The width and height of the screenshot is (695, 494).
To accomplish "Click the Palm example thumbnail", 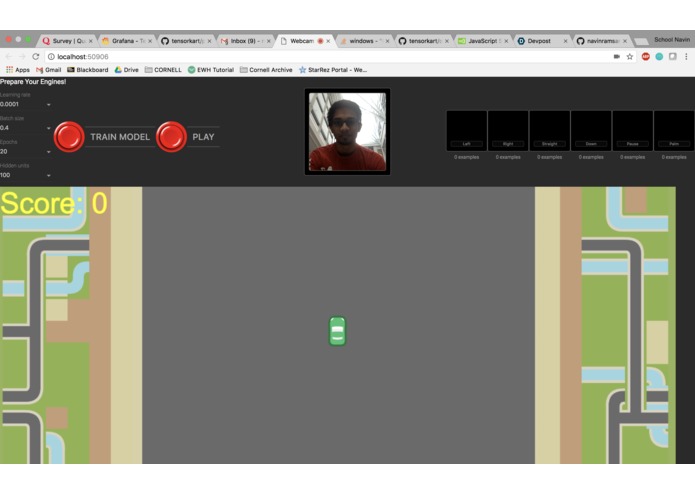I will pyautogui.click(x=674, y=131).
